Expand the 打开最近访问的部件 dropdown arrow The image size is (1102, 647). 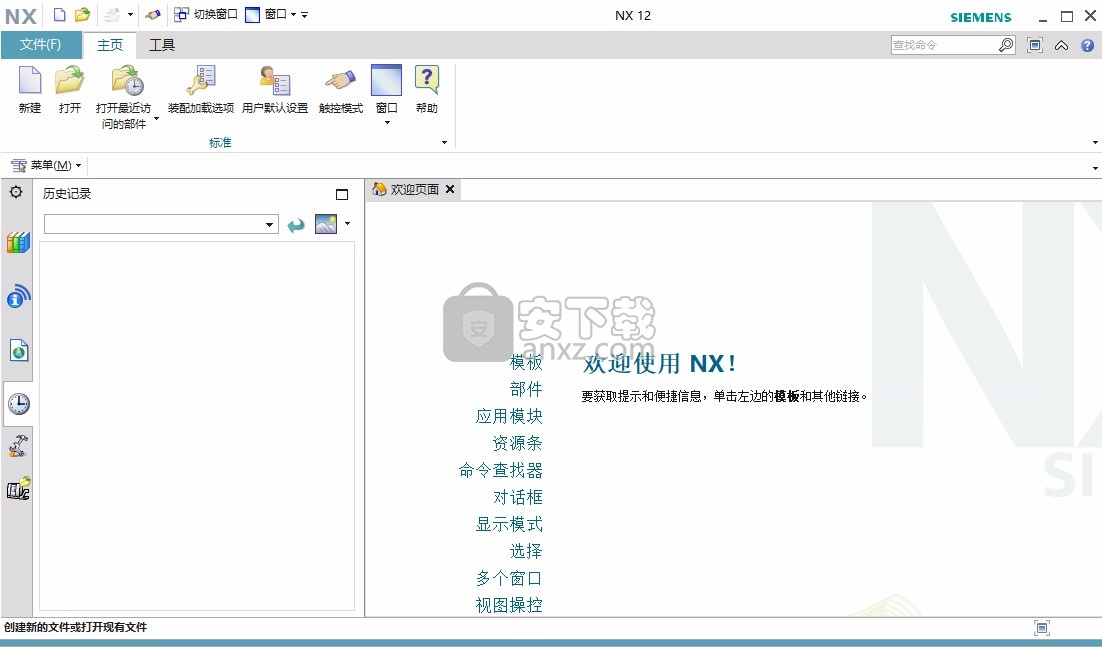(x=156, y=119)
